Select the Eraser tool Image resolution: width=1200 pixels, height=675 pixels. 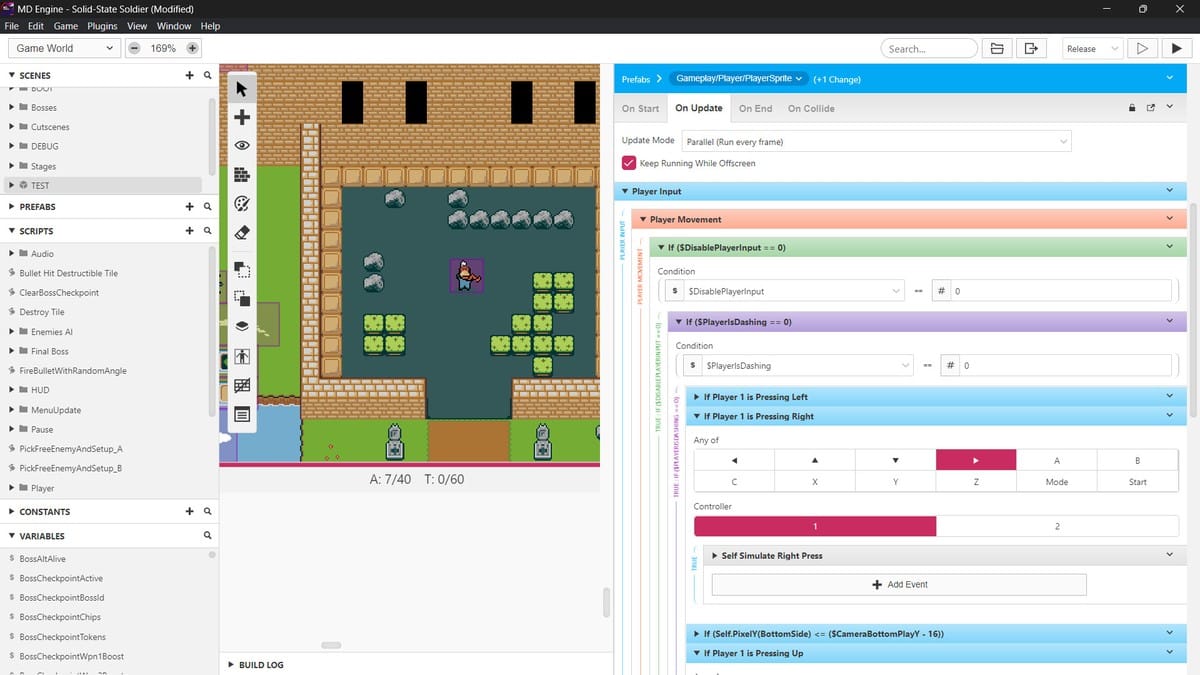click(241, 233)
